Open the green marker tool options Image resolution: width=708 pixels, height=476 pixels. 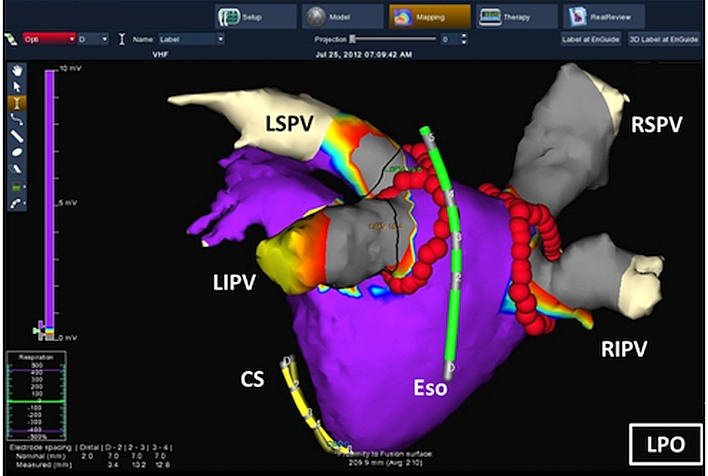click(x=17, y=187)
